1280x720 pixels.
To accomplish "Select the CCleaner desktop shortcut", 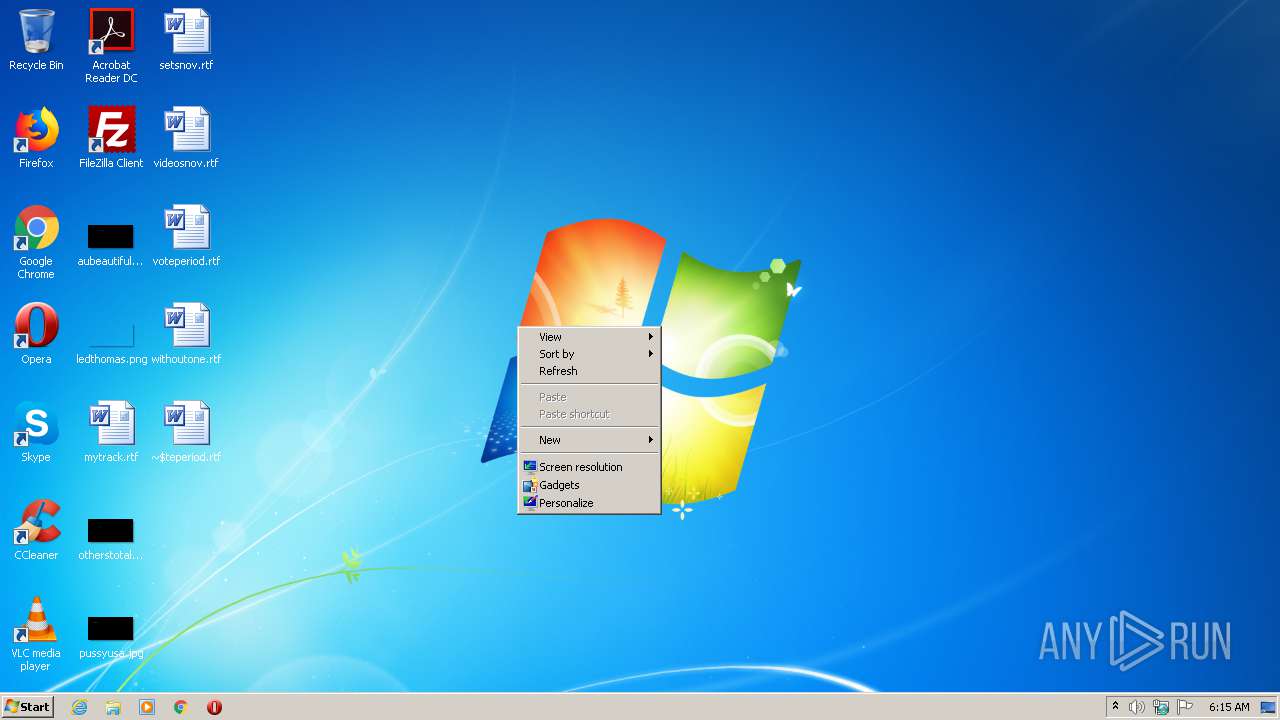I will (36, 530).
